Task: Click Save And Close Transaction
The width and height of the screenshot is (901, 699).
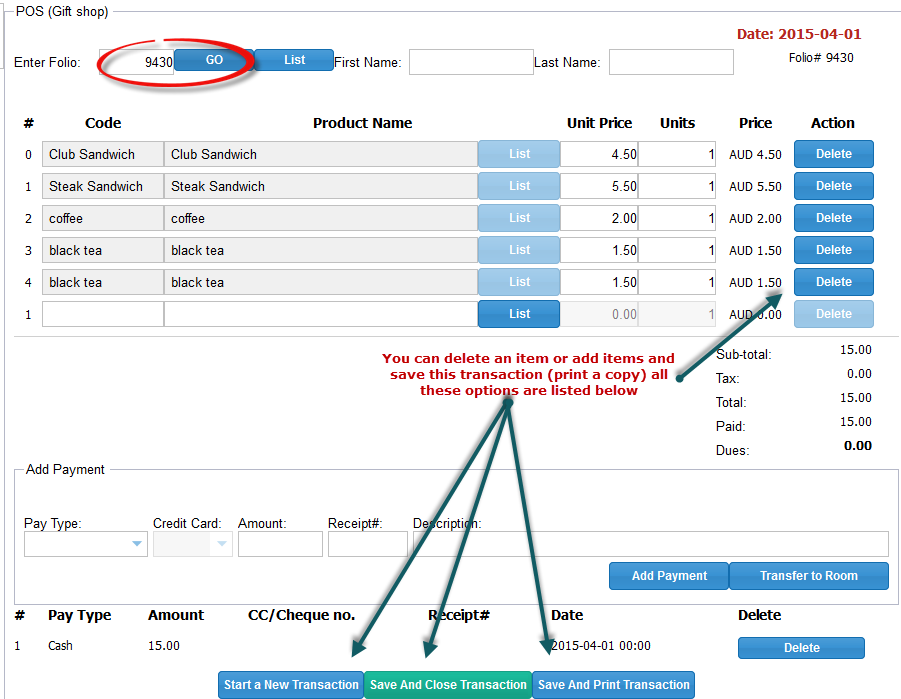Action: [x=448, y=685]
